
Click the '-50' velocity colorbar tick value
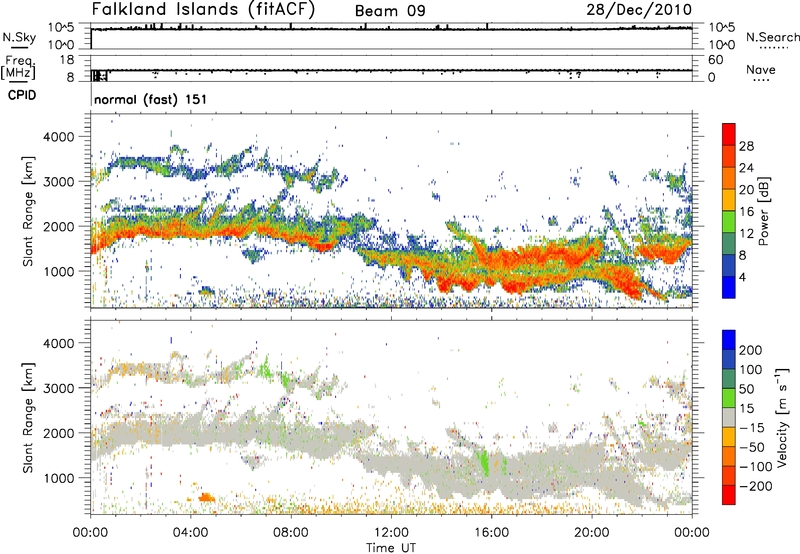[x=752, y=447]
